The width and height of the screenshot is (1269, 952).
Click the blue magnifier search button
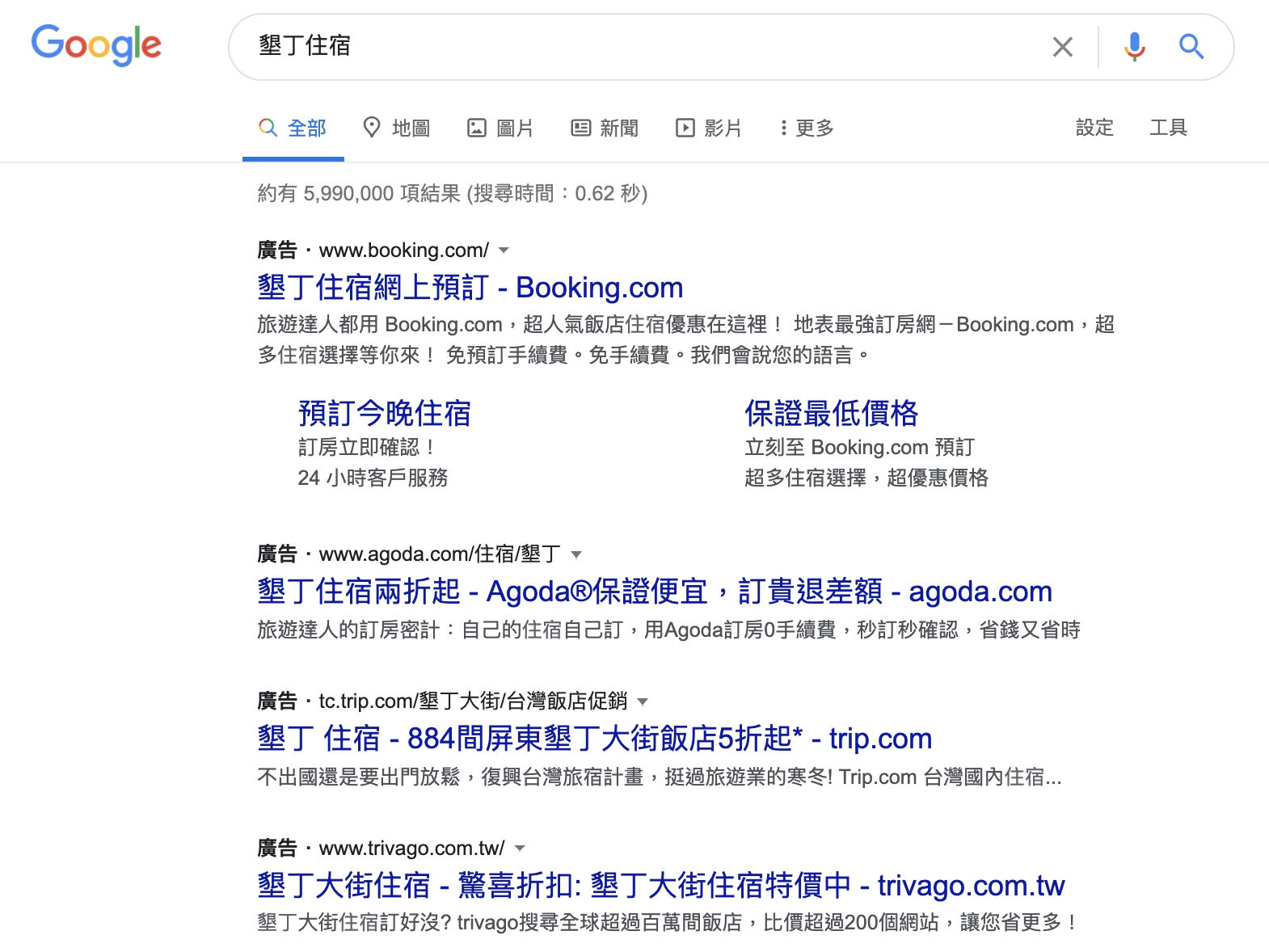[x=1191, y=47]
